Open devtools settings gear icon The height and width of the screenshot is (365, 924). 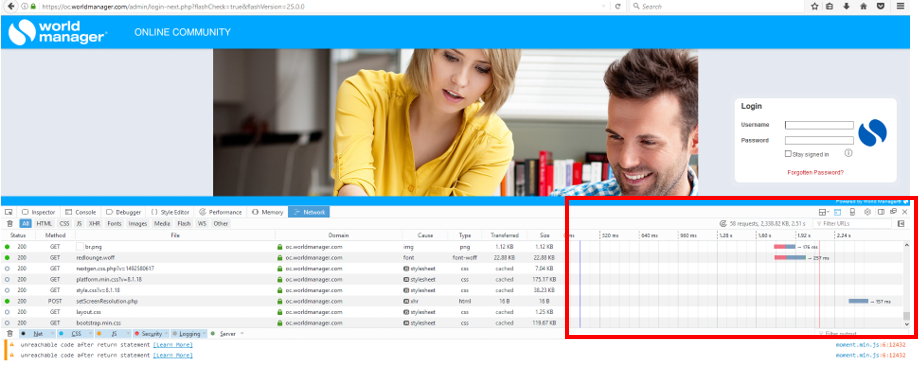[867, 212]
